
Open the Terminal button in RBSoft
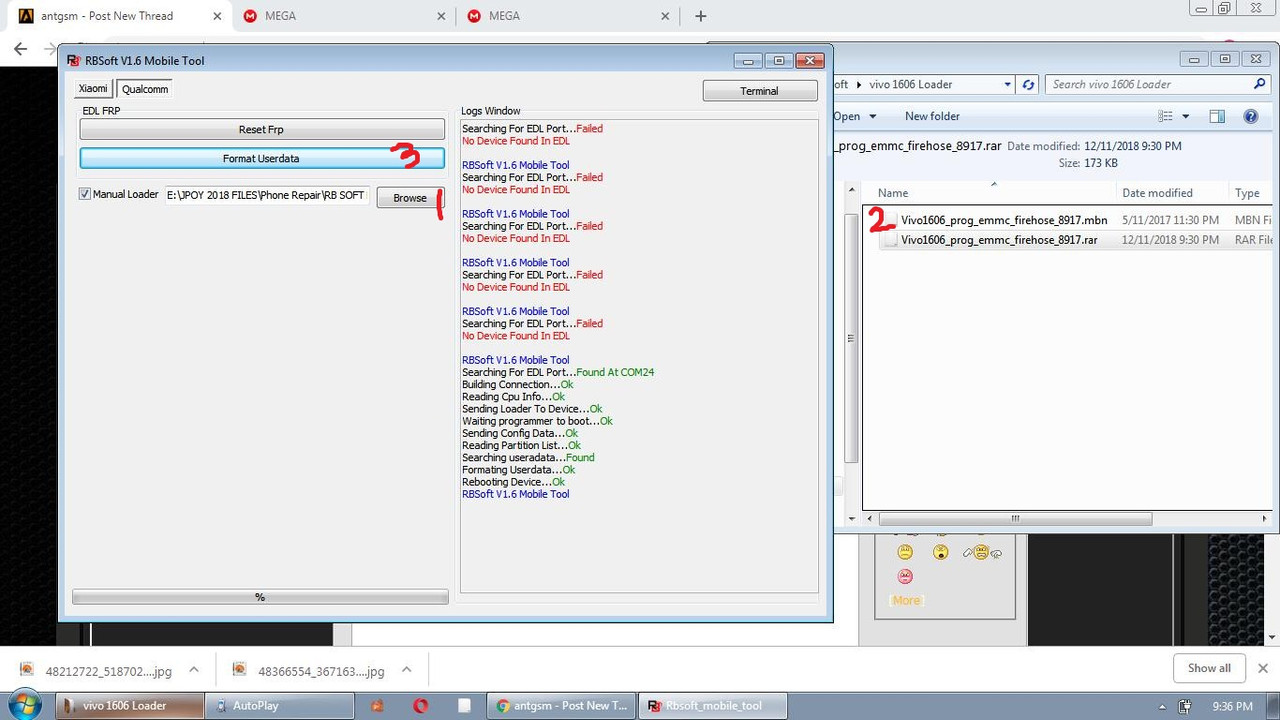759,91
